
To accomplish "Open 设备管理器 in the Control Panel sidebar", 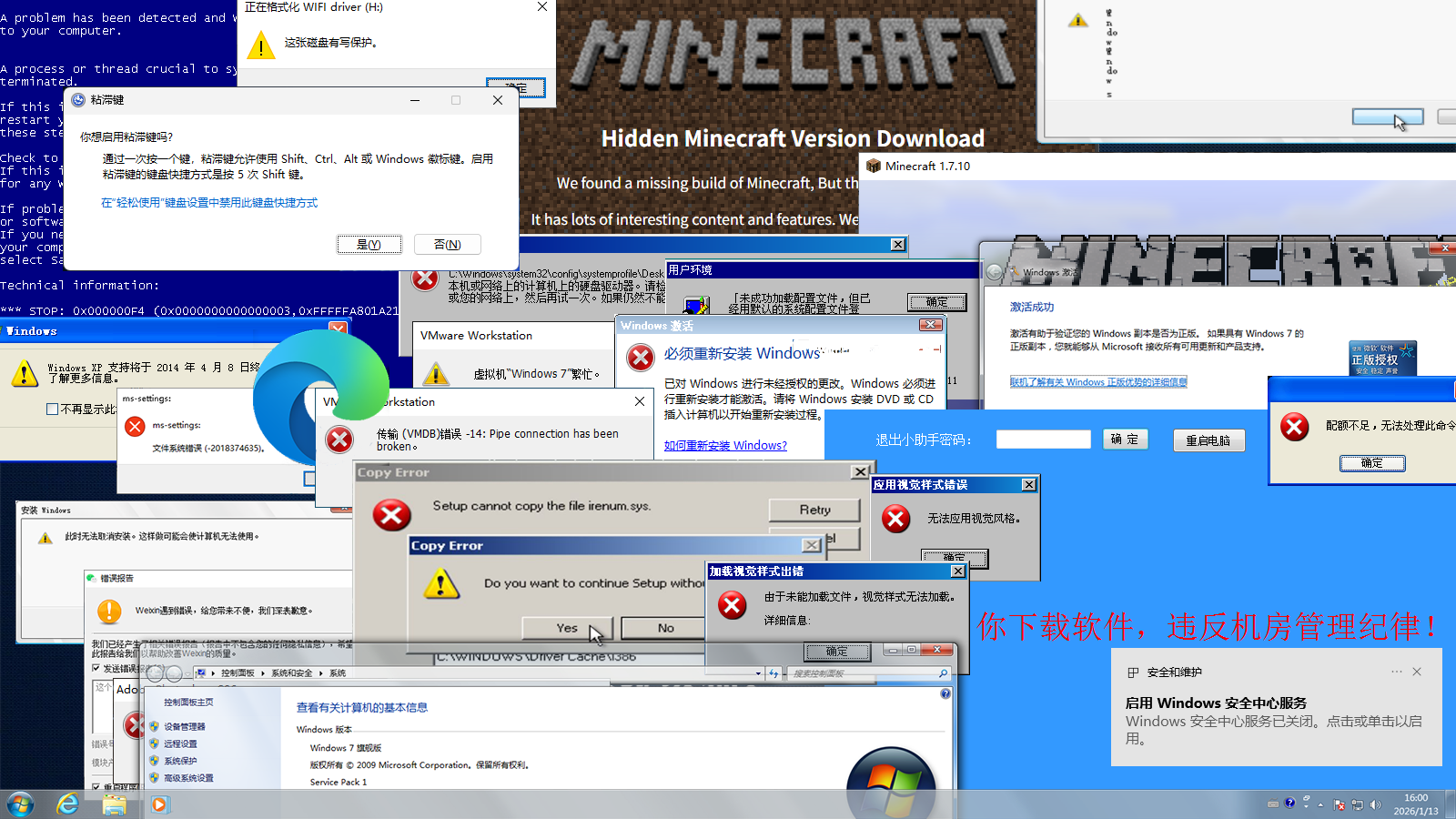I will [x=184, y=726].
